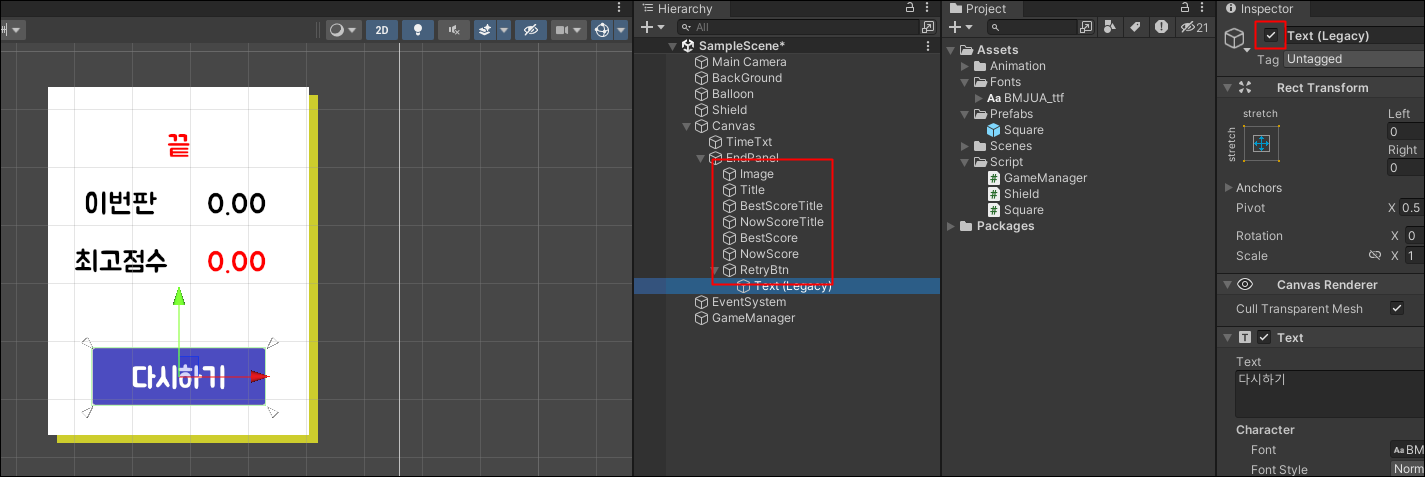This screenshot has height=477, width=1425.
Task: Lock the Project panel
Action: 1185,8
